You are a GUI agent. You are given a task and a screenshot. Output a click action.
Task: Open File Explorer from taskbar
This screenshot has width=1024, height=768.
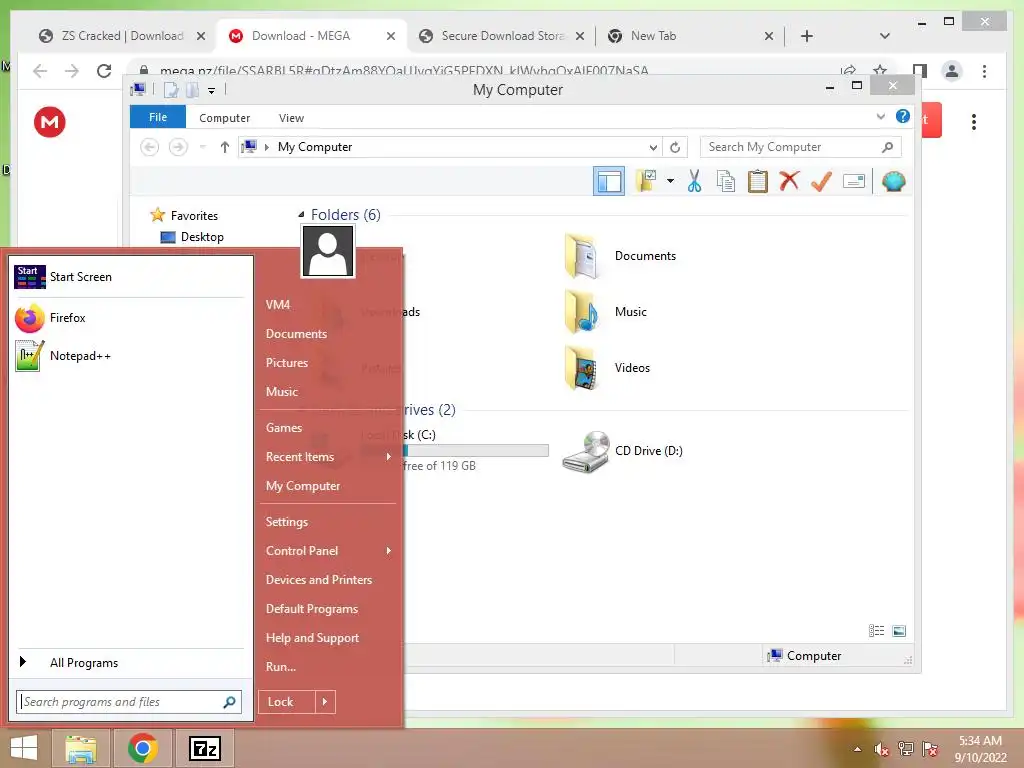click(x=81, y=748)
